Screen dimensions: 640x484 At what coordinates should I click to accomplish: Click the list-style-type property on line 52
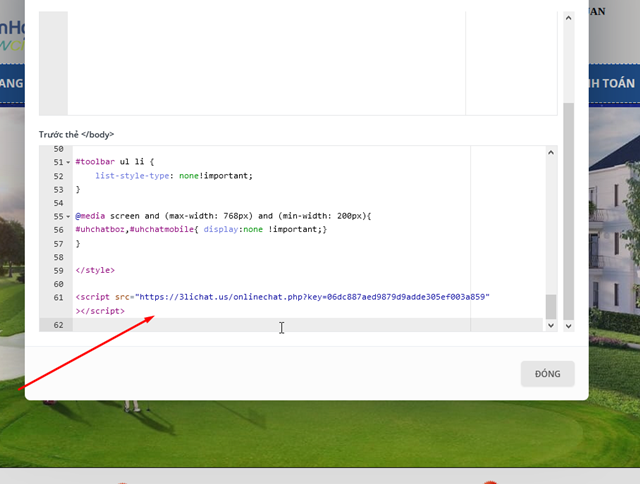(132, 176)
